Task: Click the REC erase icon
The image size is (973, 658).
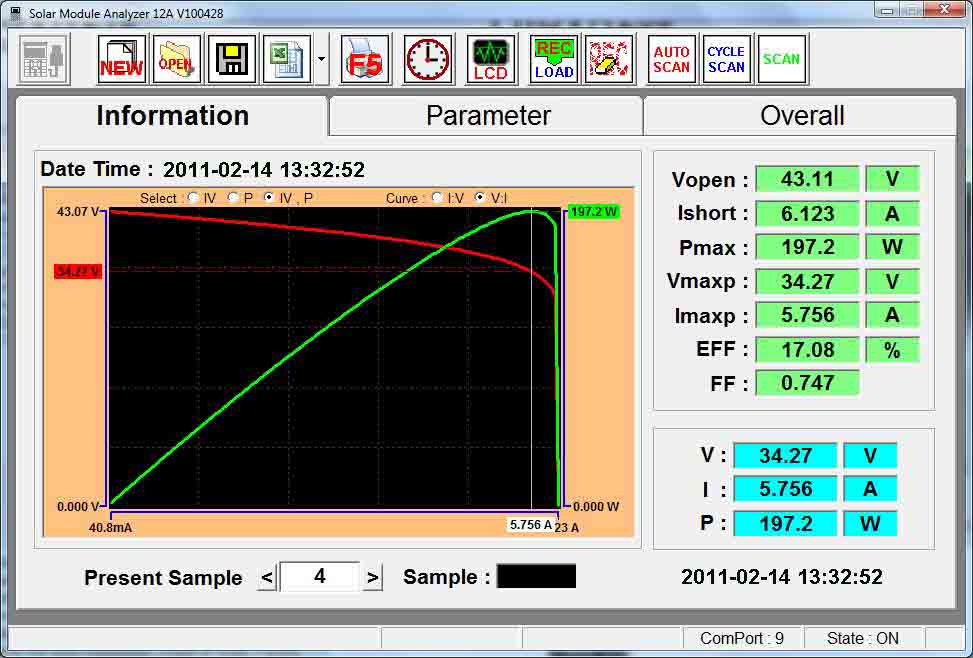Action: [608, 60]
